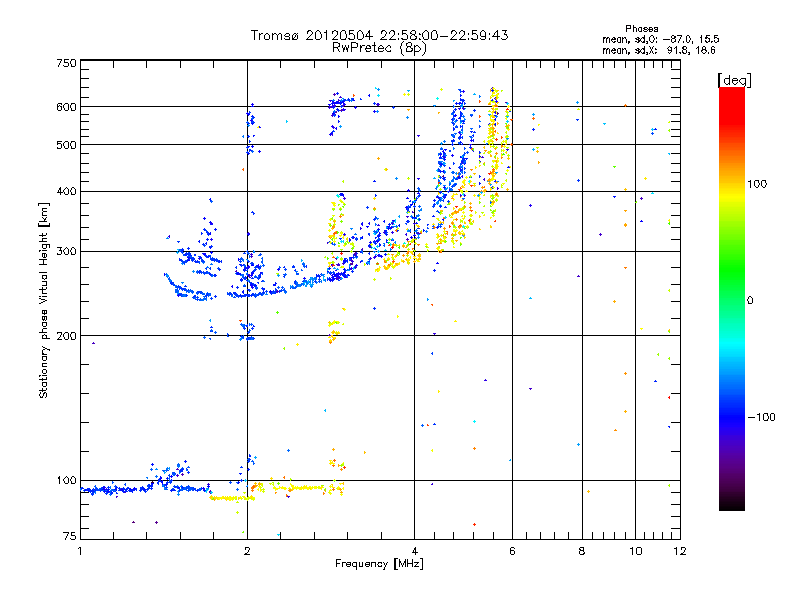Click the x-axis tick '10'
The image size is (800, 600).
click(x=635, y=551)
